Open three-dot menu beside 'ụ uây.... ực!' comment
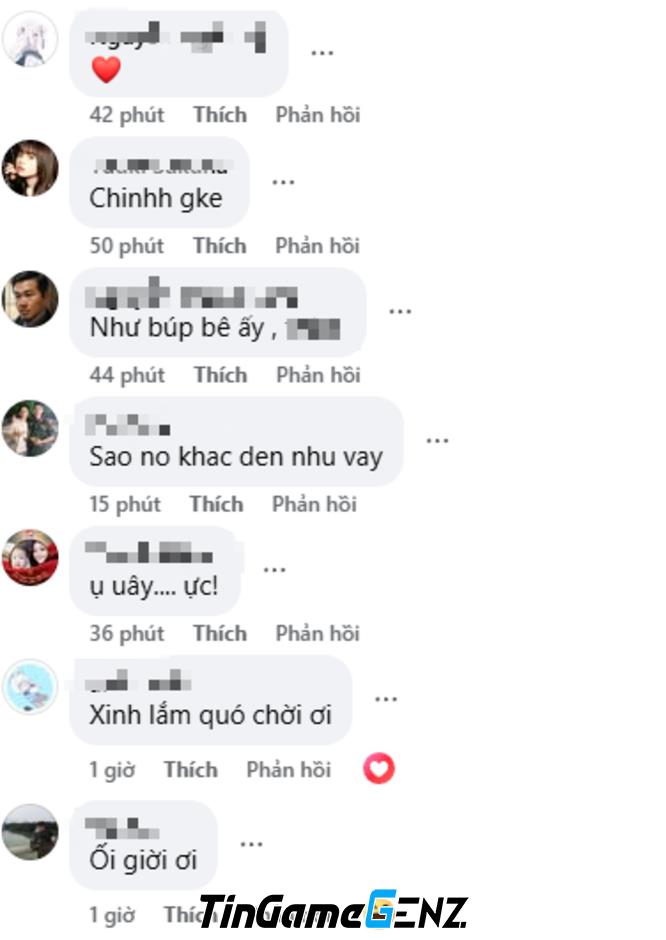Image resolution: width=666 pixels, height=940 pixels. point(275,570)
